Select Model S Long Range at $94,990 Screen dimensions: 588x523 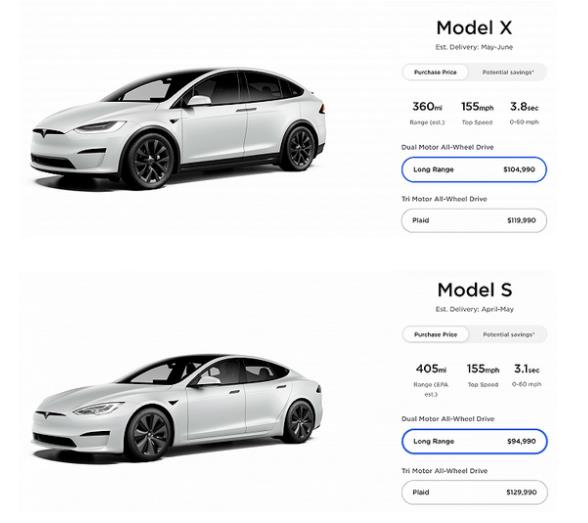click(x=474, y=441)
